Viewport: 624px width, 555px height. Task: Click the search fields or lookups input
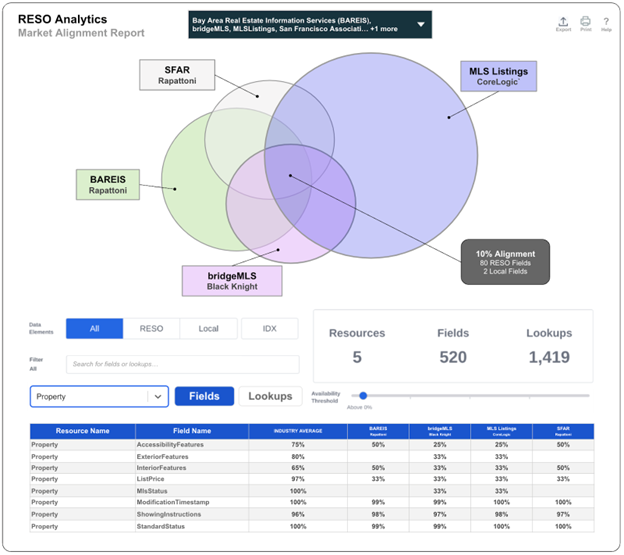(x=183, y=365)
